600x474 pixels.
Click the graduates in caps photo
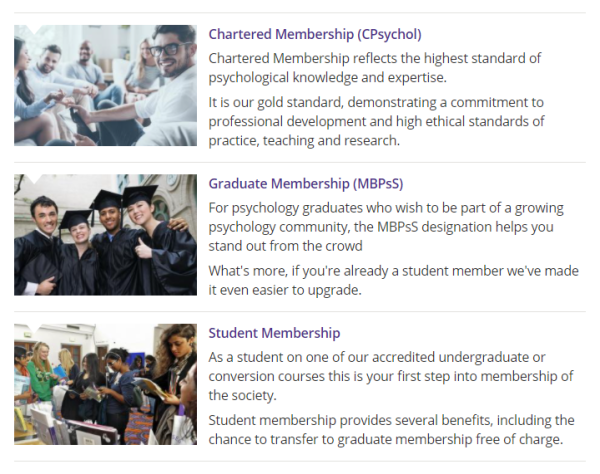(x=106, y=235)
